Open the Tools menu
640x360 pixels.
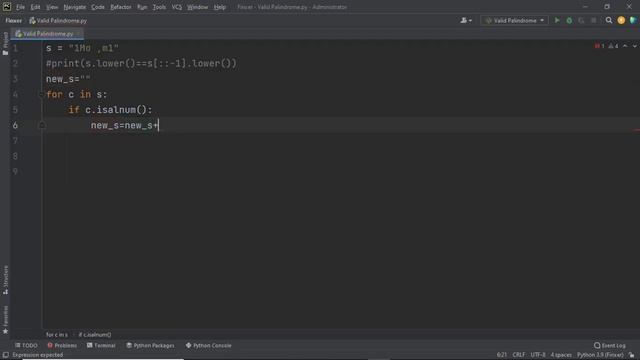(x=159, y=7)
